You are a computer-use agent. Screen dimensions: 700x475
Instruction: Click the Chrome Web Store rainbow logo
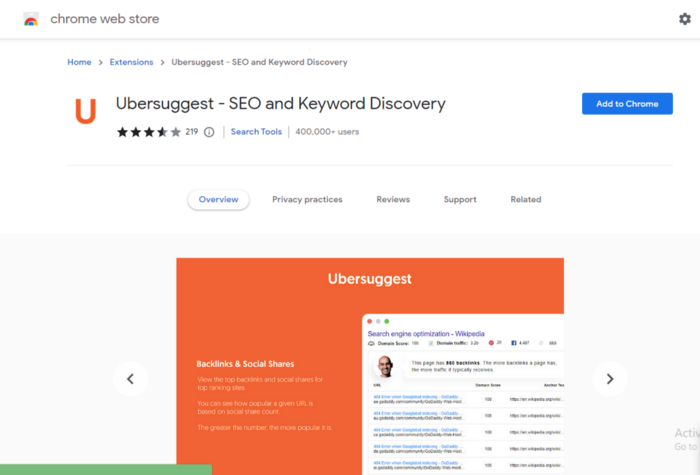pos(31,19)
